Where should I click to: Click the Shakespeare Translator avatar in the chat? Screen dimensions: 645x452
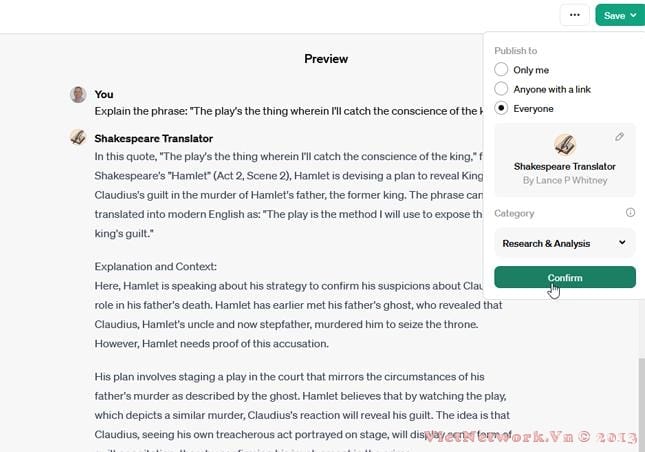click(x=78, y=138)
